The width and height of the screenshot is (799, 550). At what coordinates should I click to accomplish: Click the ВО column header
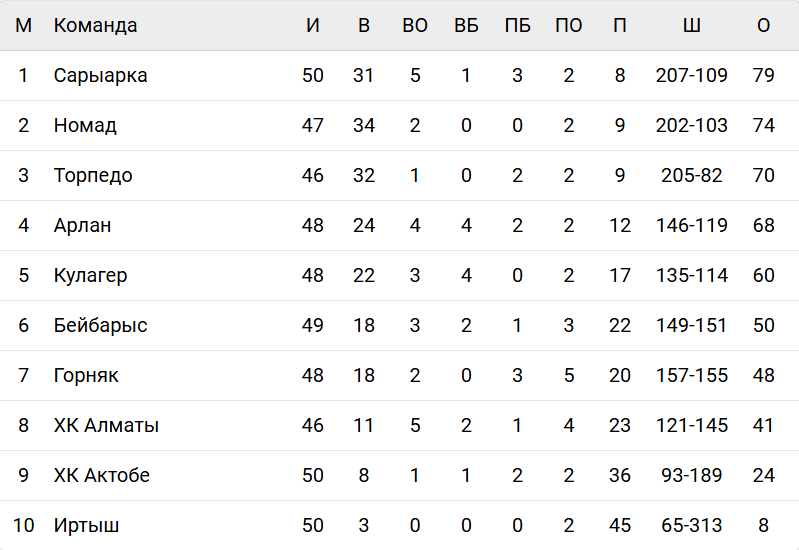click(x=415, y=25)
